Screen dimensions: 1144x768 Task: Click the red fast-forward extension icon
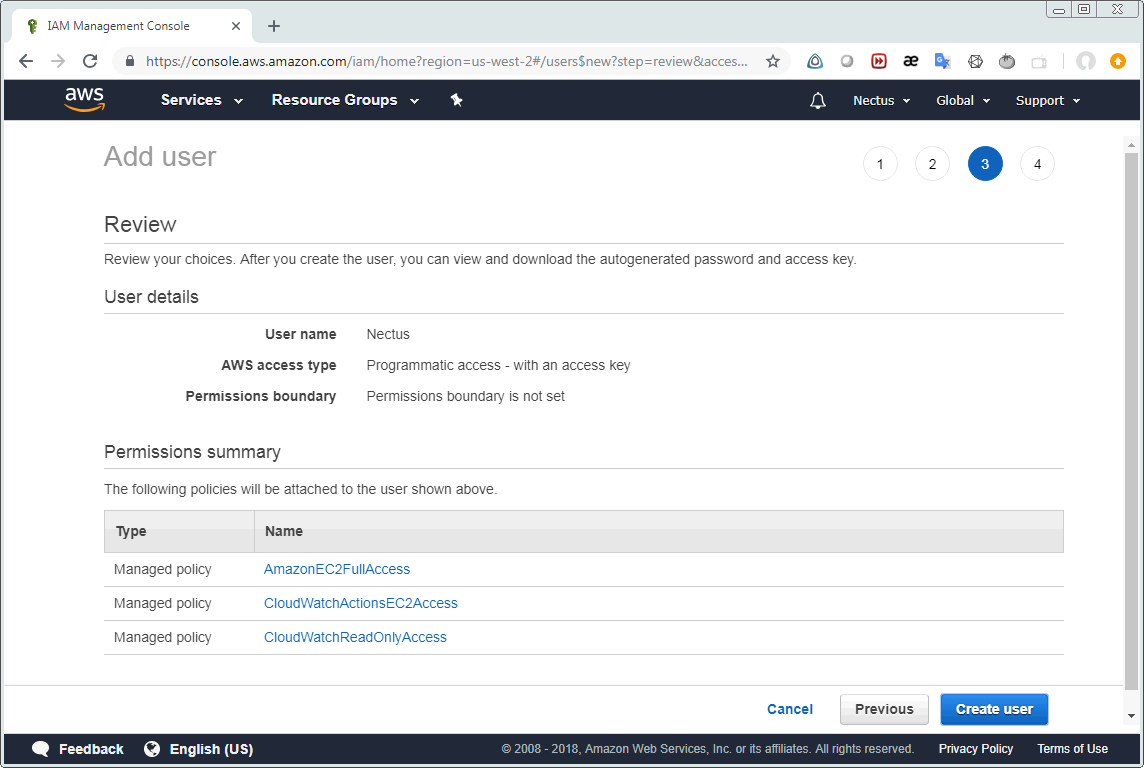click(x=879, y=61)
